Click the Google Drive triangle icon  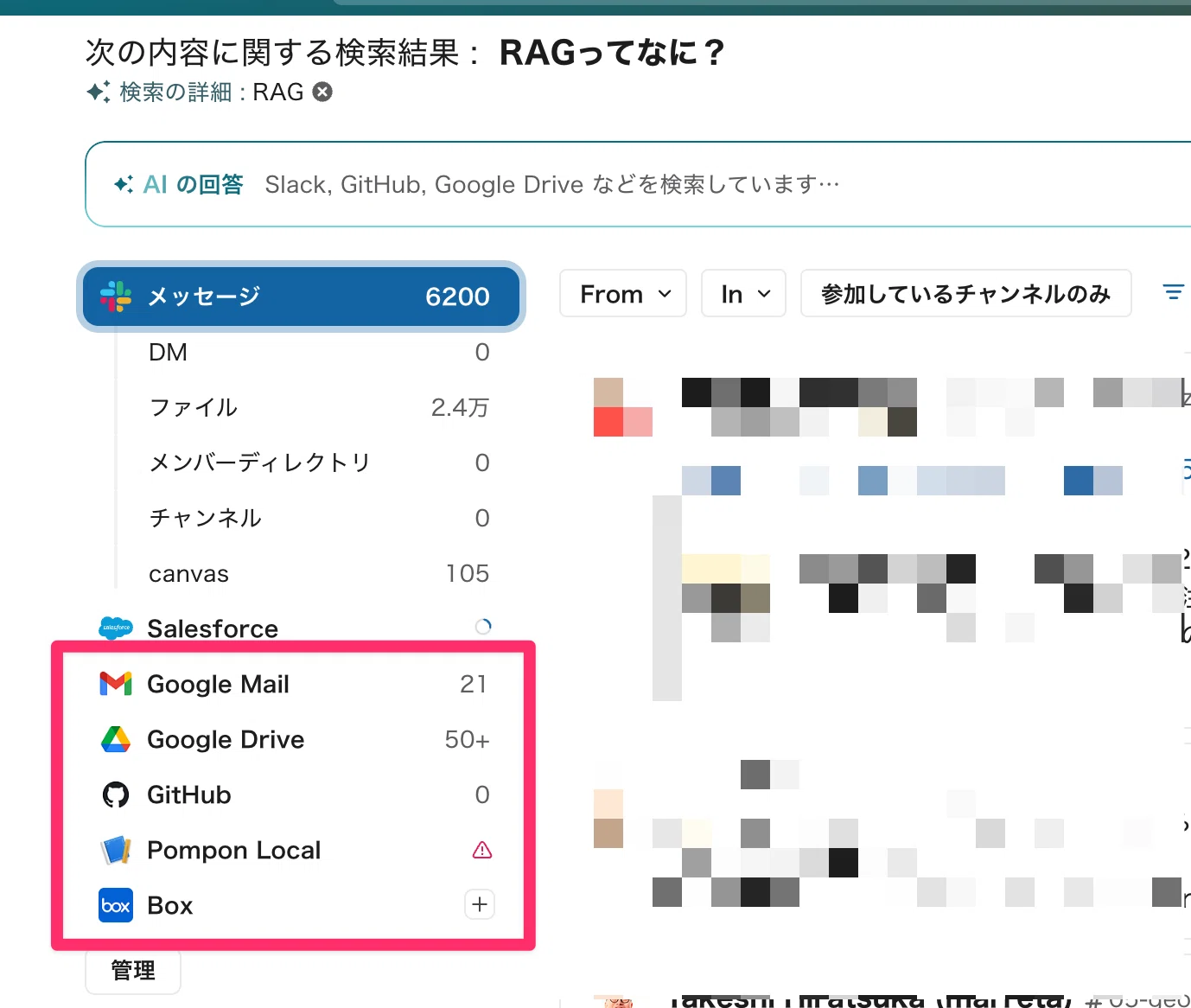click(116, 739)
